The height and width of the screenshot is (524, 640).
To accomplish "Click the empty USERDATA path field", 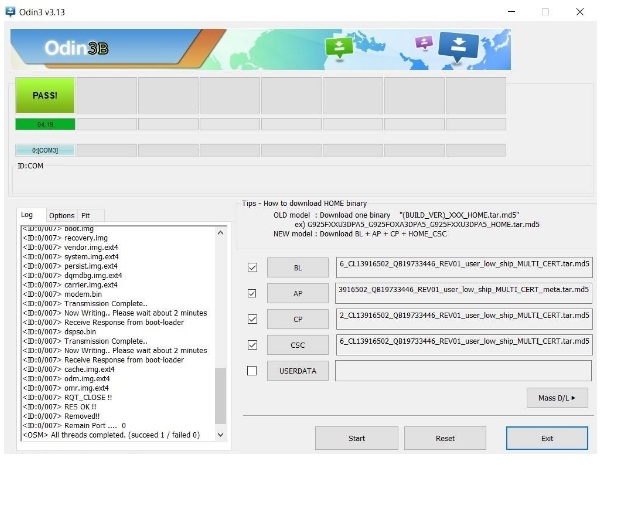I will pos(464,371).
